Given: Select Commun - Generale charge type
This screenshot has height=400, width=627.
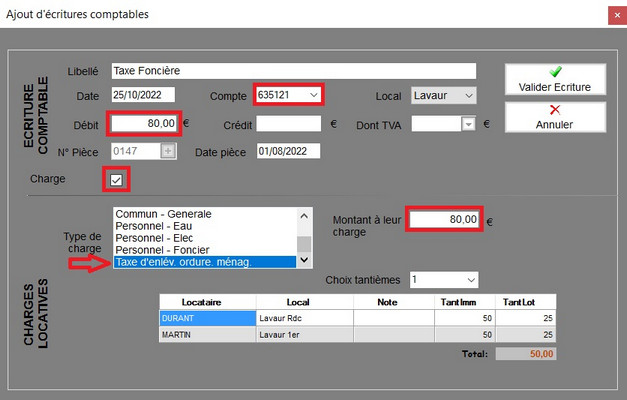Looking at the screenshot, I should tap(205, 214).
